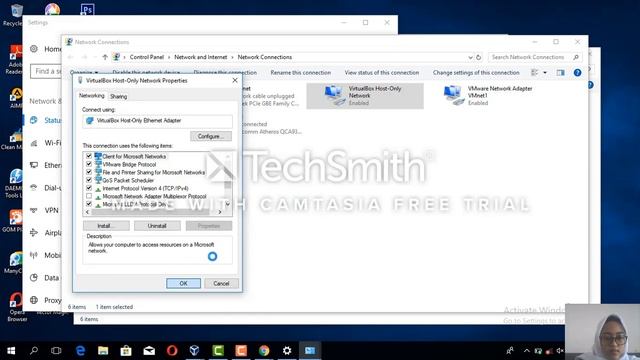The width and height of the screenshot is (640, 360).
Task: Uncheck VMware Bridge Protocol
Action: click(89, 164)
